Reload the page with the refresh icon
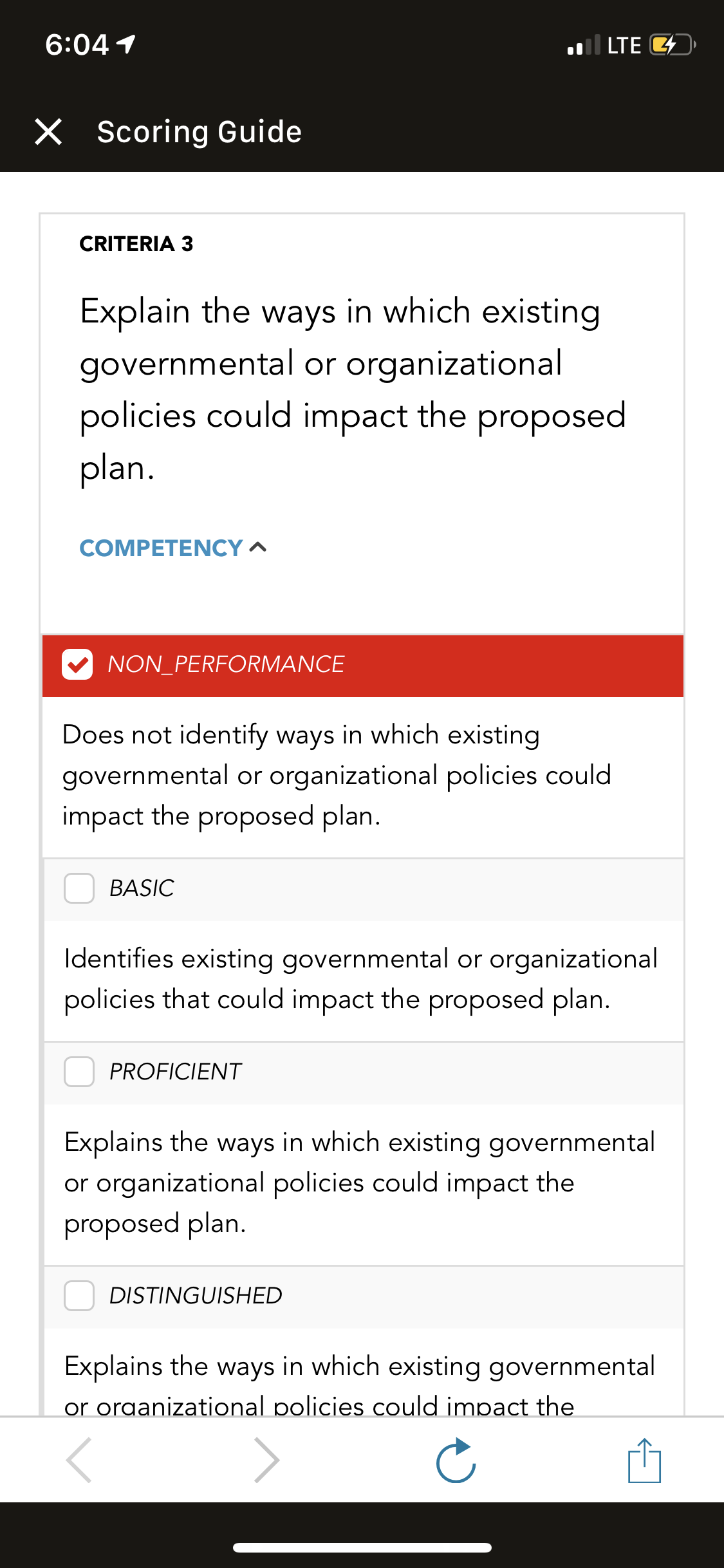 456,1460
